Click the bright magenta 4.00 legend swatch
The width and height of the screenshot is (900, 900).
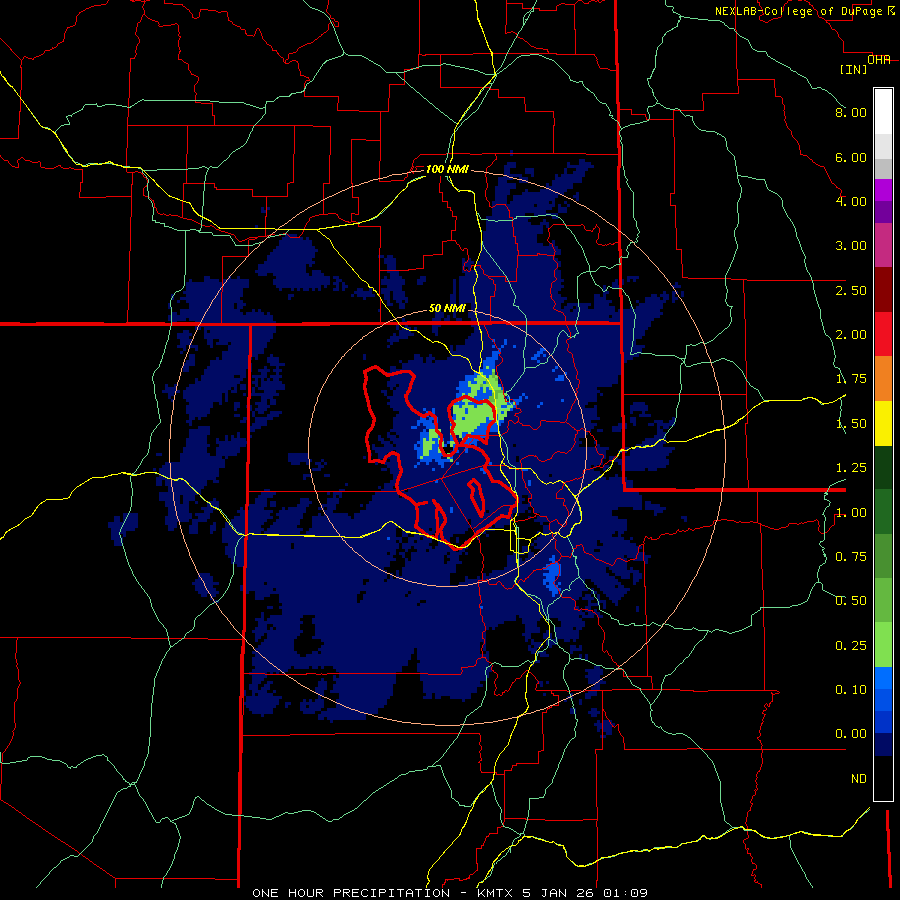click(x=883, y=190)
